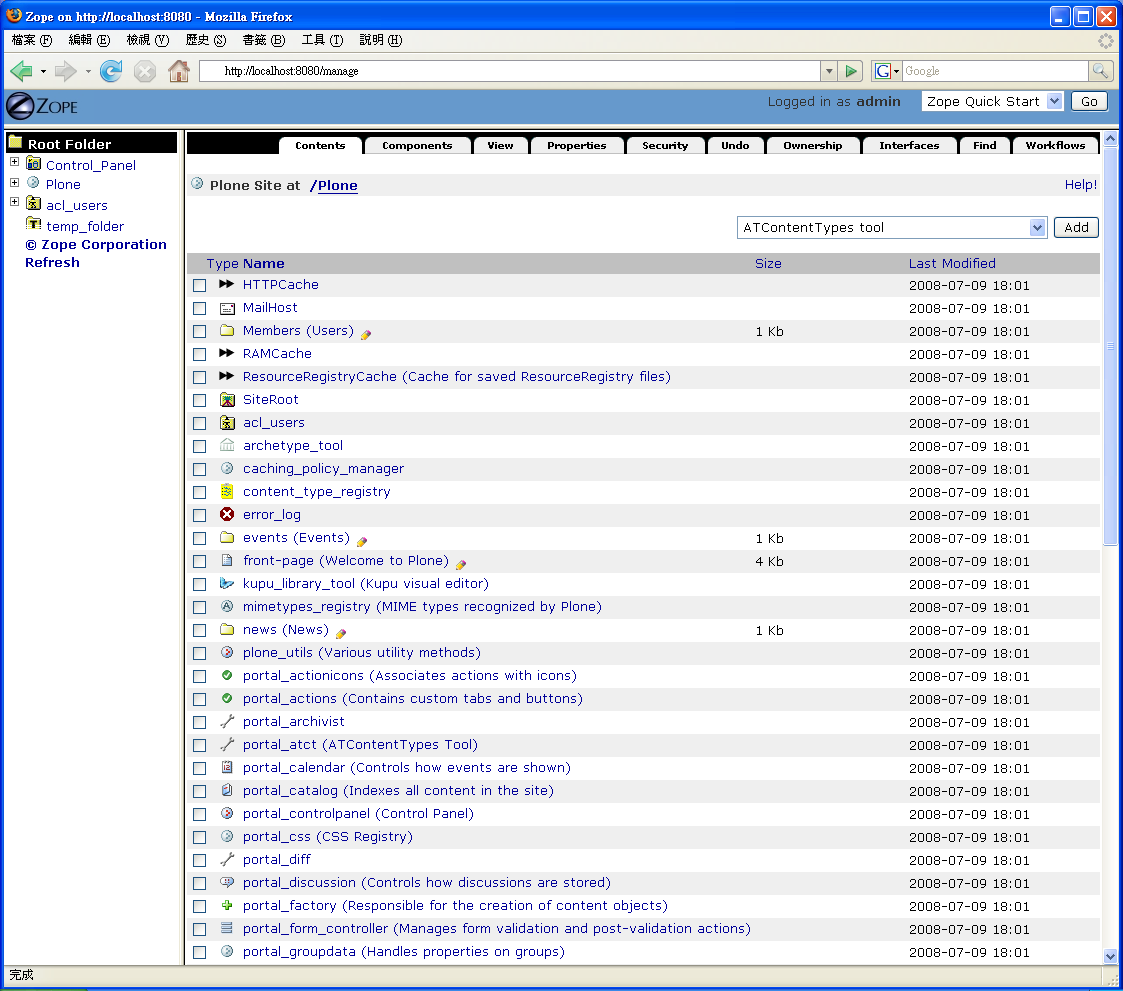This screenshot has height=991, width=1123.
Task: Click the Add button
Action: pos(1076,228)
